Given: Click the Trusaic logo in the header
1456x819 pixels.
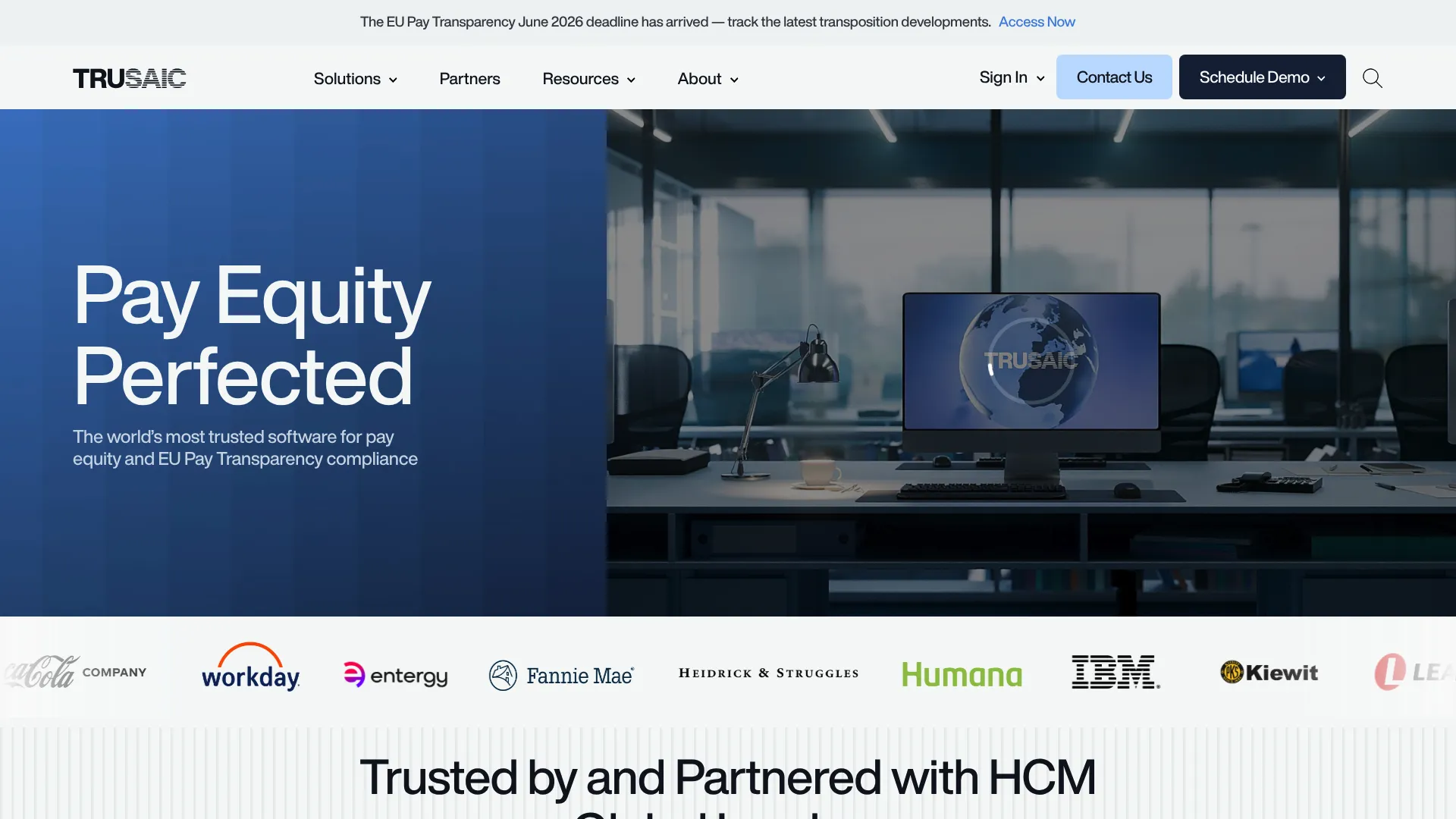Looking at the screenshot, I should click(129, 78).
